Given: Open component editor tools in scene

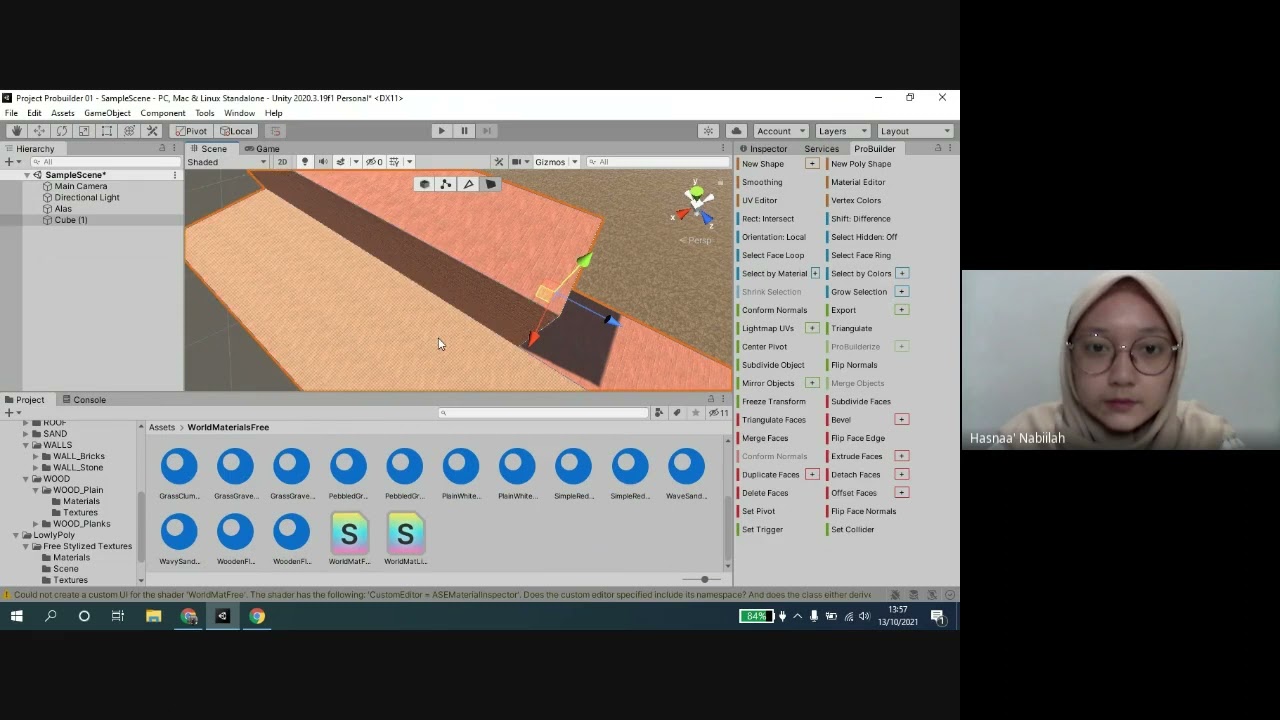Looking at the screenshot, I should (x=498, y=162).
